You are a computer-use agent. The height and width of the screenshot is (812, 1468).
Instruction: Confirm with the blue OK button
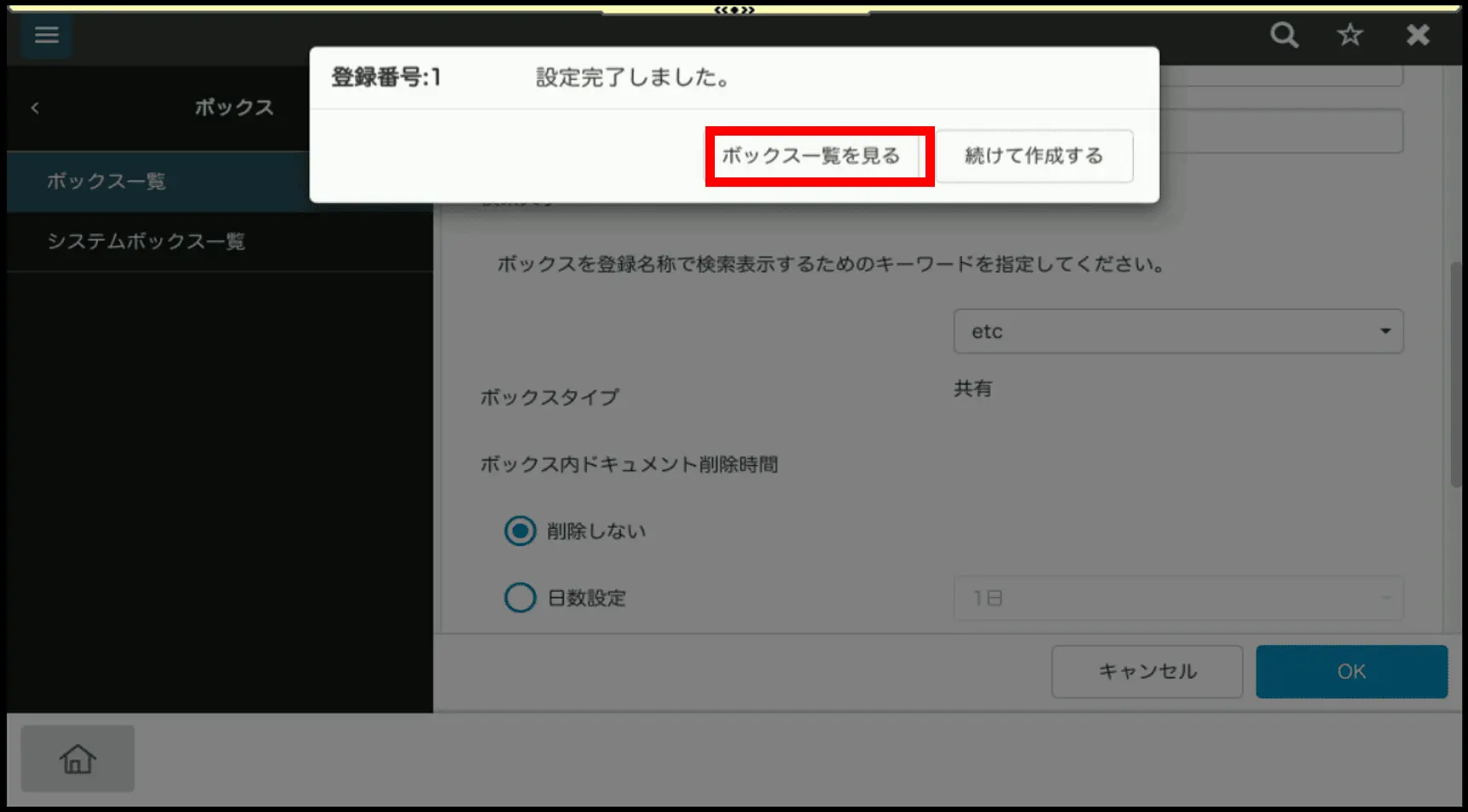(x=1351, y=671)
